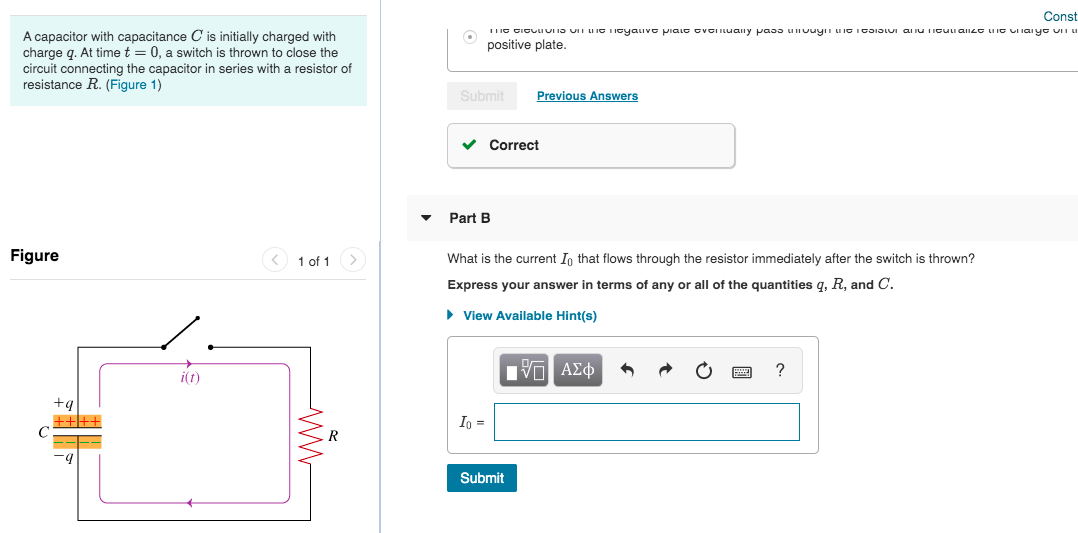
Task: Click the I0 answer input field
Action: 647,422
